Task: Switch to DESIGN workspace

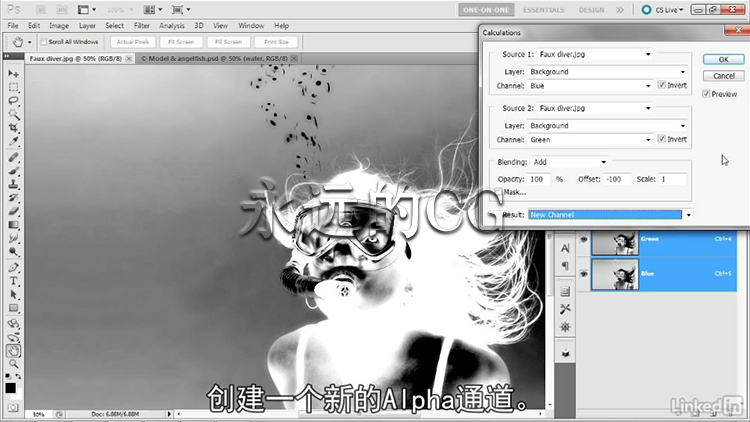Action: (x=591, y=10)
